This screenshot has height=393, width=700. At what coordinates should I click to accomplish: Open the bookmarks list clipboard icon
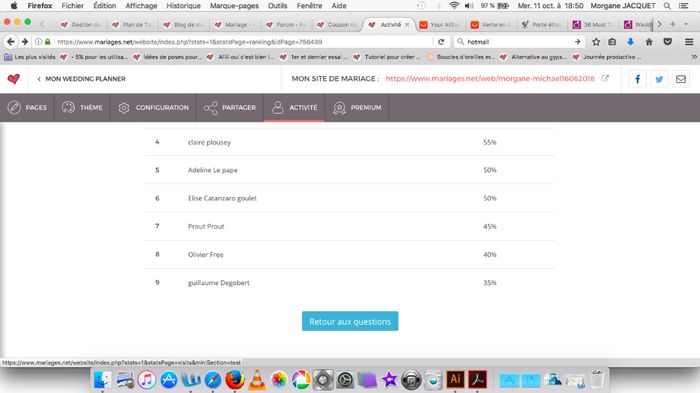click(x=612, y=42)
